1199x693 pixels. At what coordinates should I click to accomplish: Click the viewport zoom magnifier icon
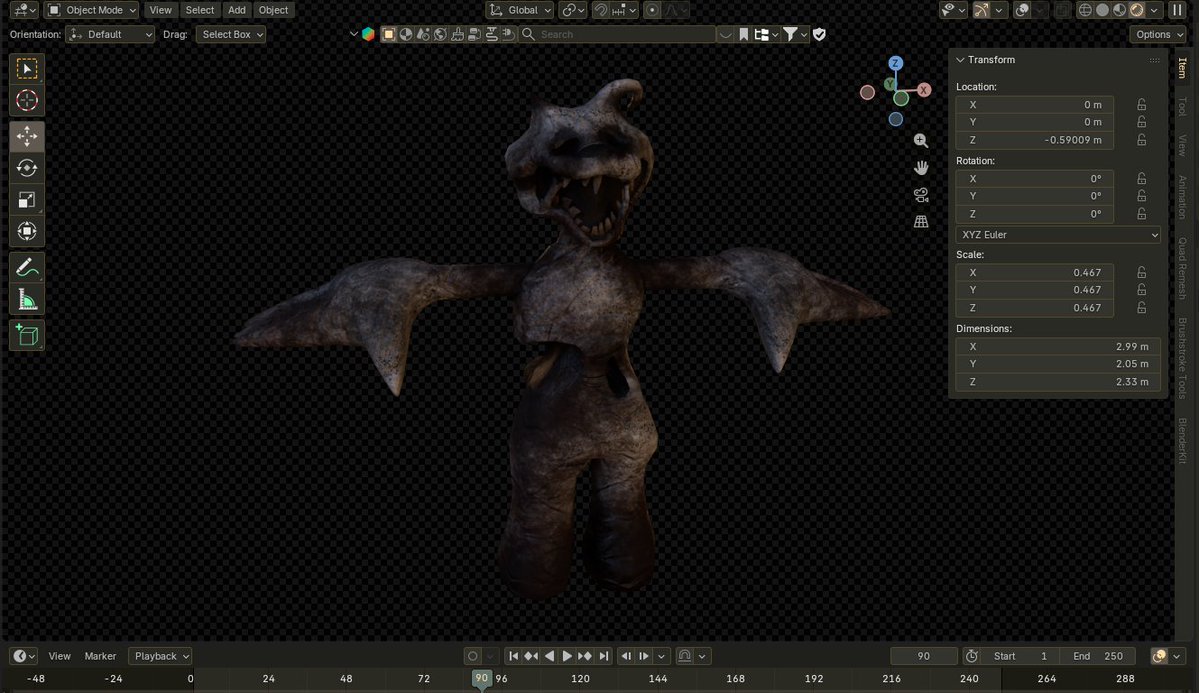point(921,141)
